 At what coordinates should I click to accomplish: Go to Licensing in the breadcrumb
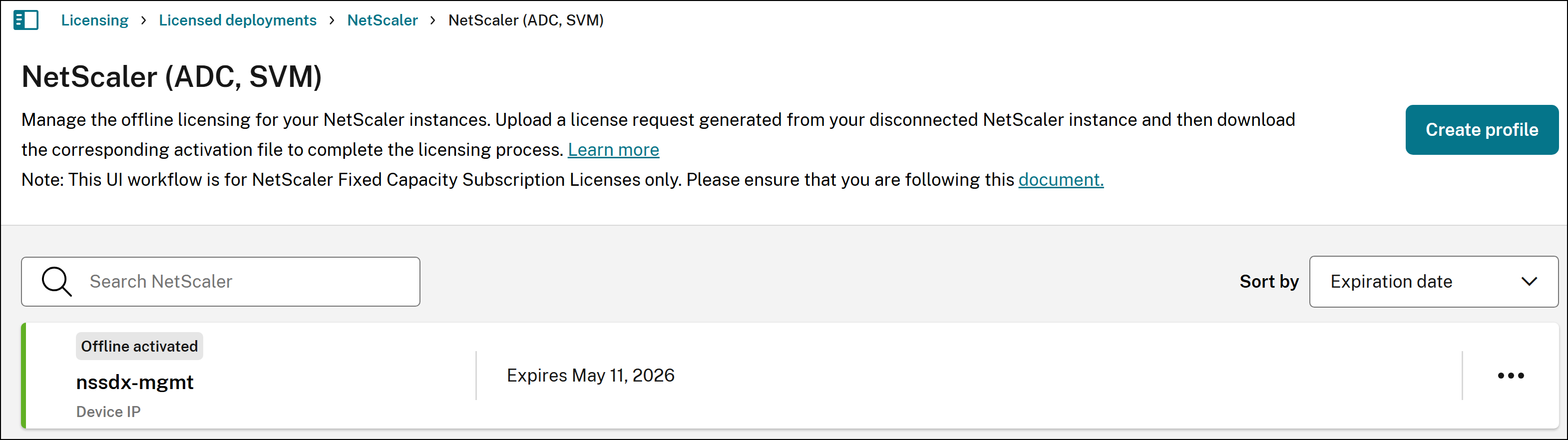[x=94, y=20]
